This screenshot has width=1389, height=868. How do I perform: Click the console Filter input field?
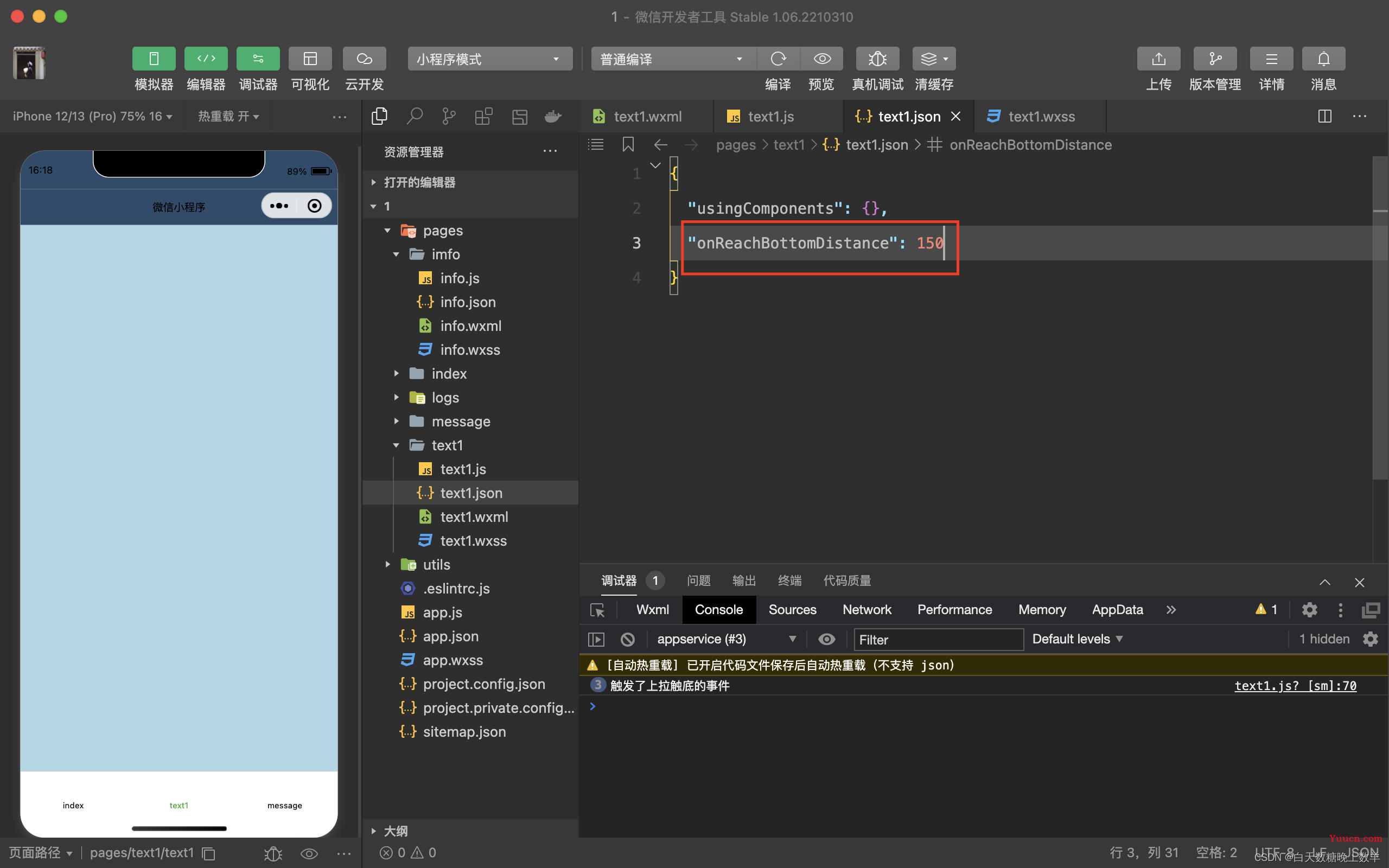pos(939,640)
